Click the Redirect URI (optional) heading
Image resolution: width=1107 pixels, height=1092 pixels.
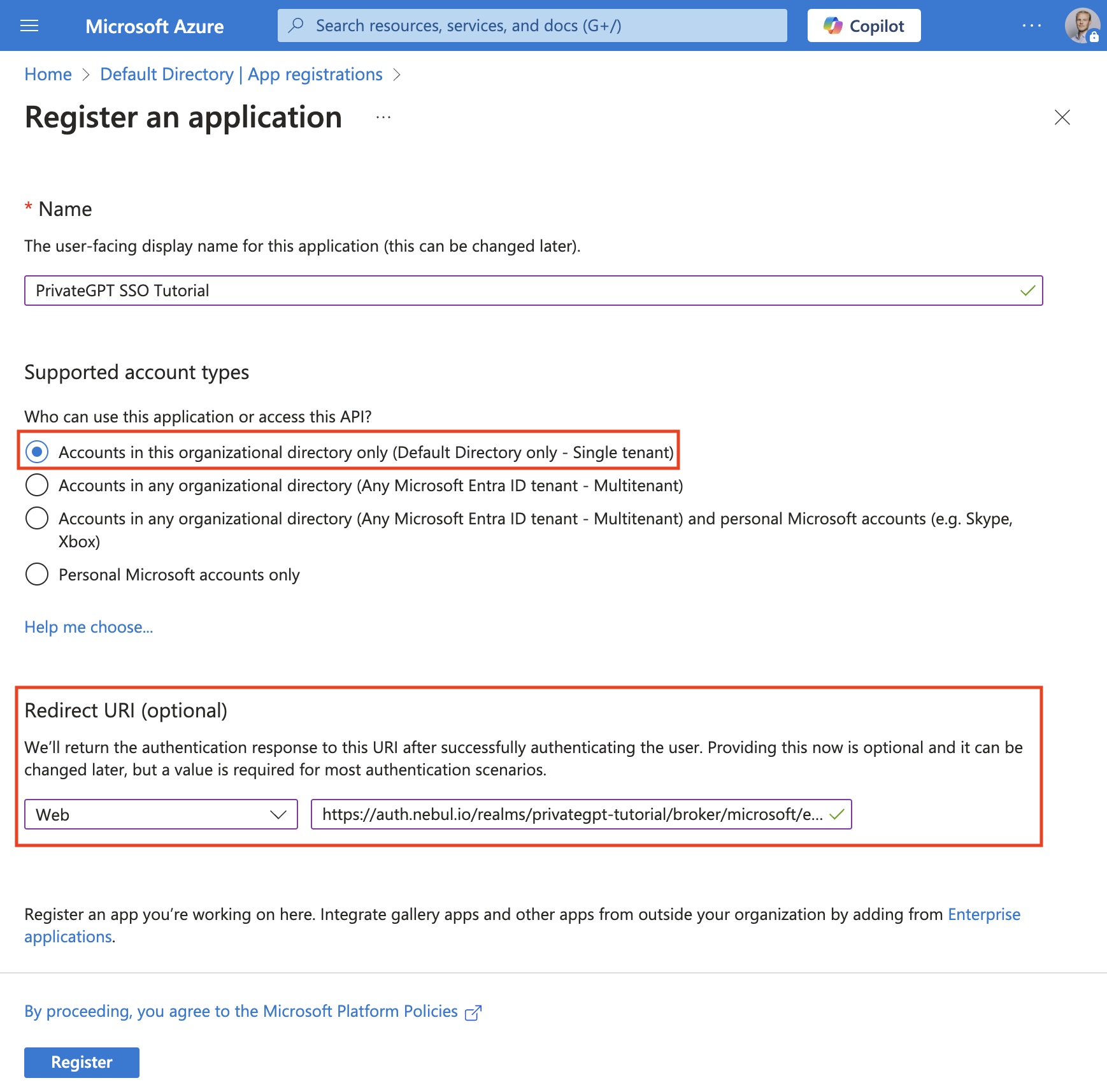tap(125, 710)
